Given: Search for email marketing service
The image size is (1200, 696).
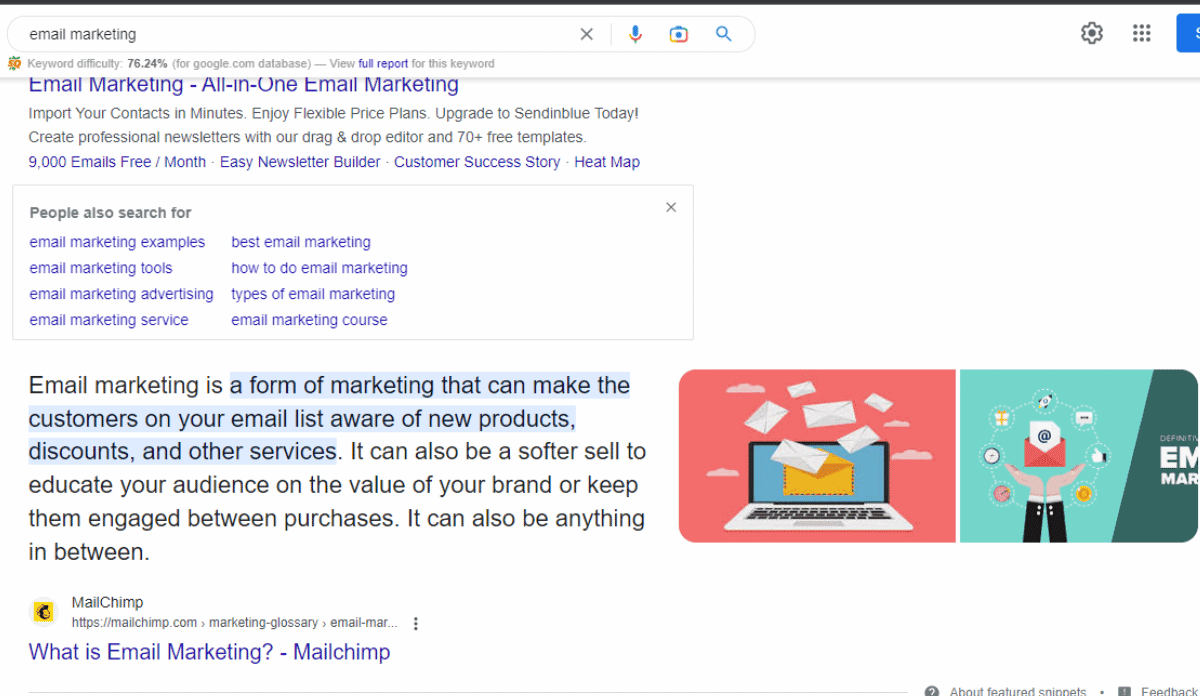Looking at the screenshot, I should 109,320.
